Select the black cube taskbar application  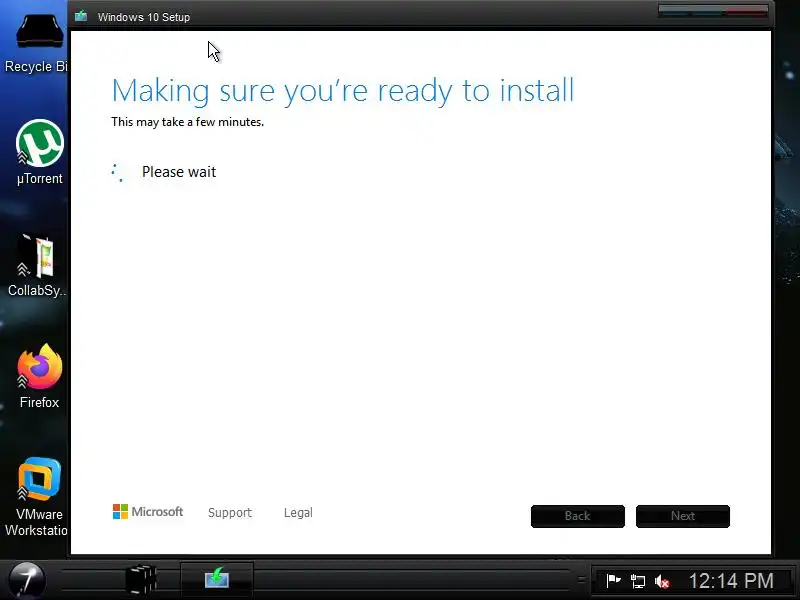(140, 580)
